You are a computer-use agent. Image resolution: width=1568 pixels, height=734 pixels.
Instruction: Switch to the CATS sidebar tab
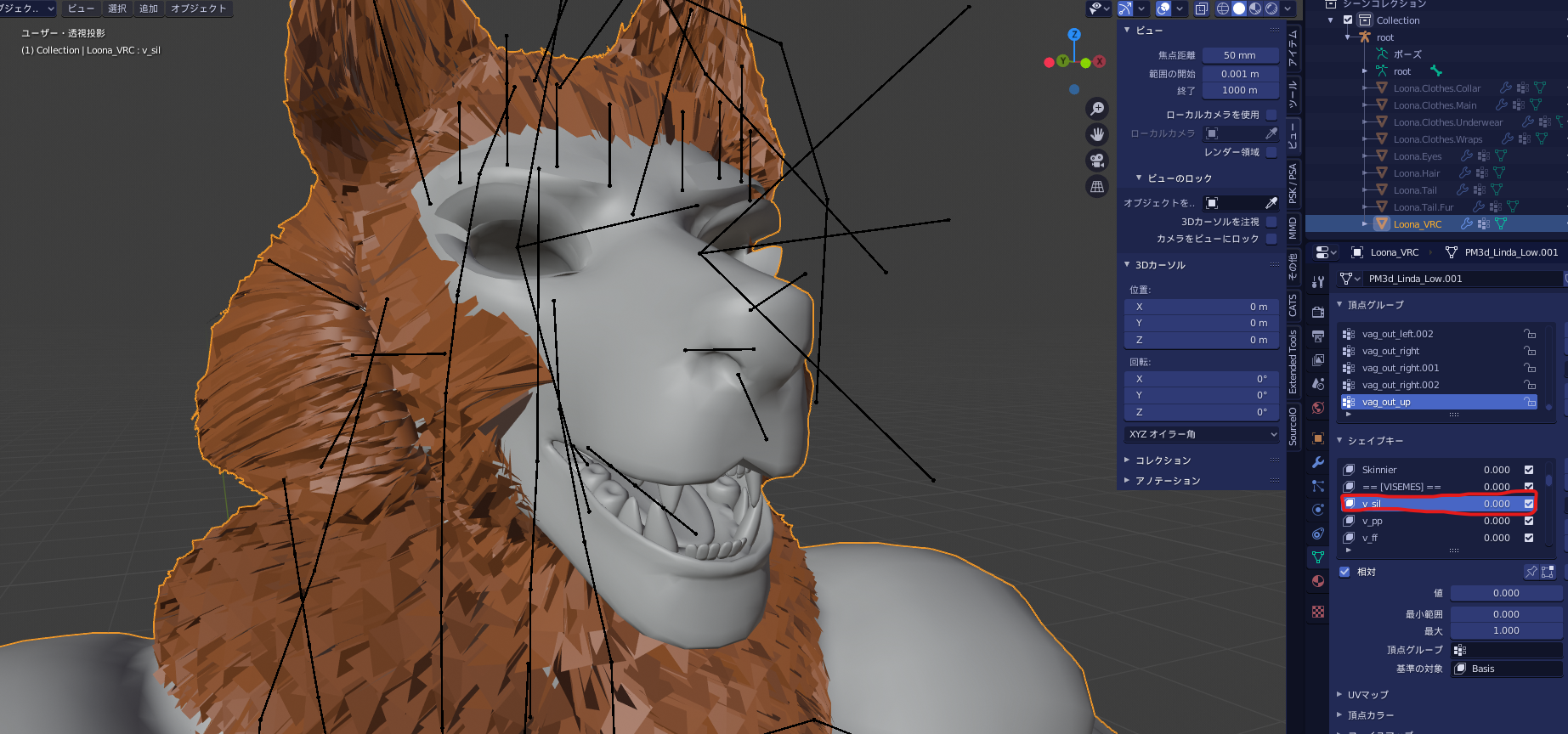click(x=1293, y=305)
